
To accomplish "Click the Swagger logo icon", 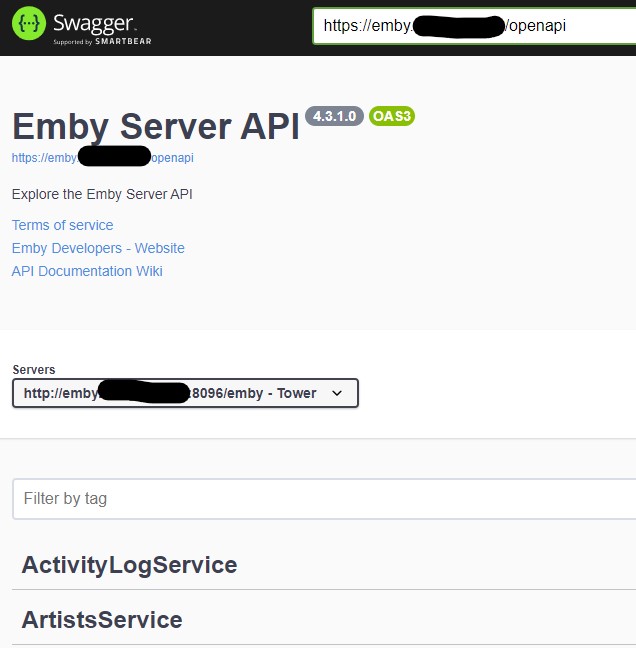I will [x=29, y=23].
